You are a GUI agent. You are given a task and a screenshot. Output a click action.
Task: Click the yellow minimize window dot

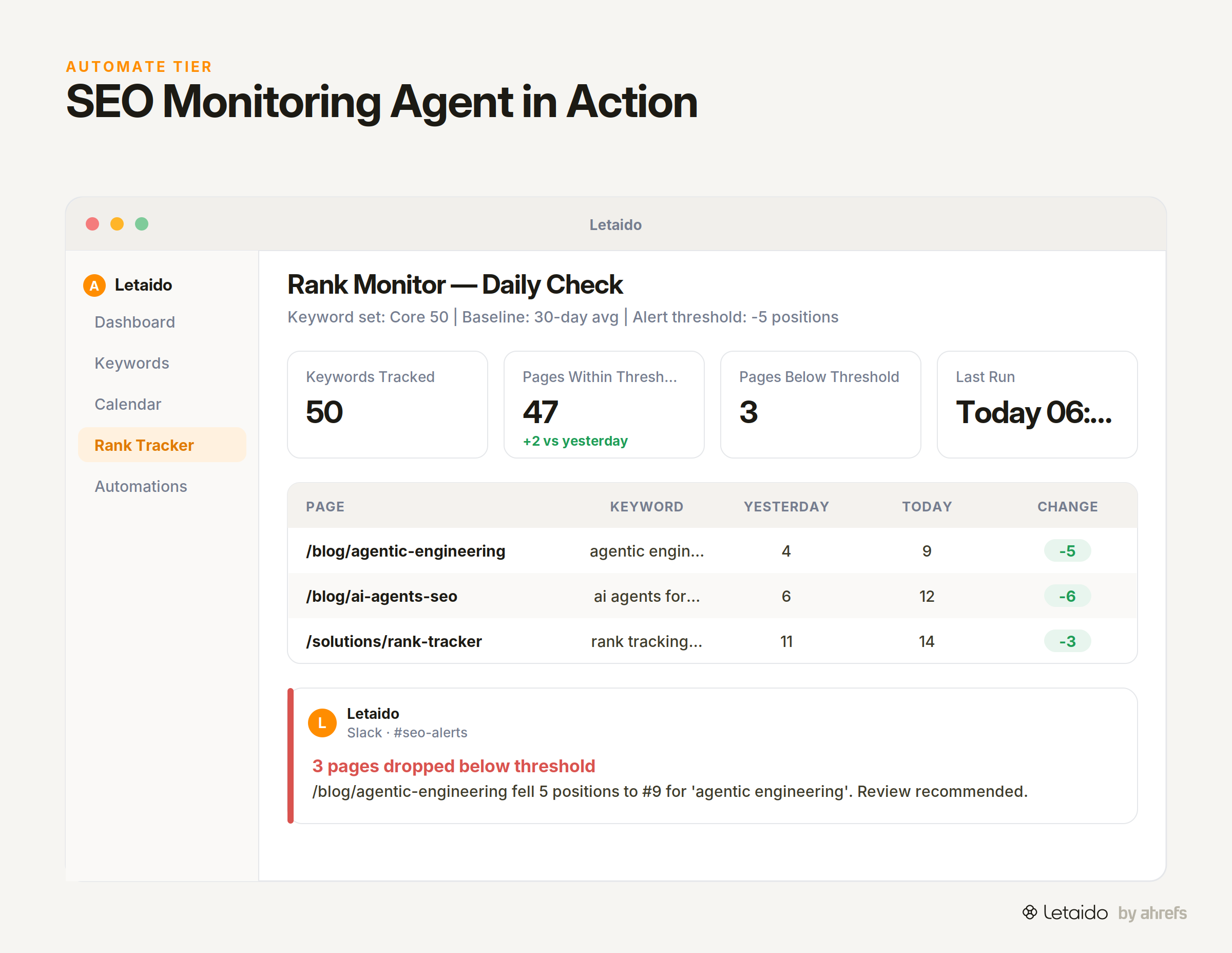coord(117,224)
